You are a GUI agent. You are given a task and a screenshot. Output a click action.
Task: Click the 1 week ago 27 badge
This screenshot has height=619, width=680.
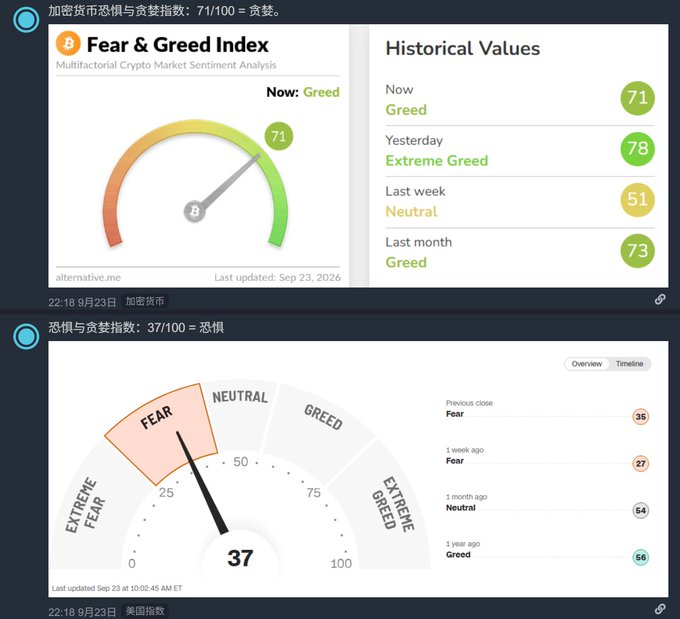[641, 464]
